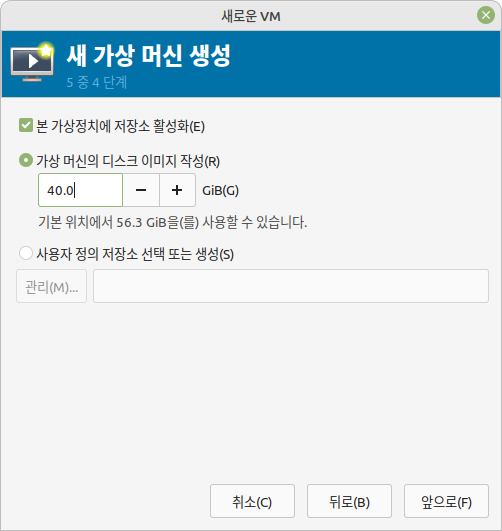Click the disk size field showing 40.0
The image size is (502, 531).
coord(81,190)
